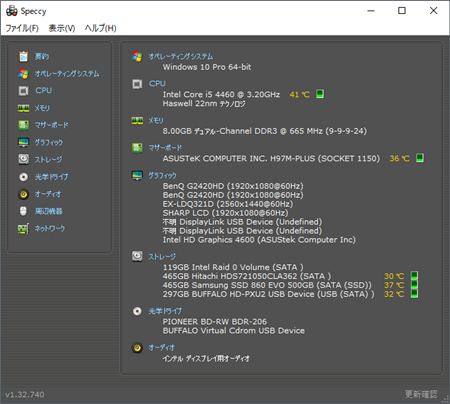
Task: Go to グラフィック in the sidebar
Action: pyautogui.click(x=49, y=142)
